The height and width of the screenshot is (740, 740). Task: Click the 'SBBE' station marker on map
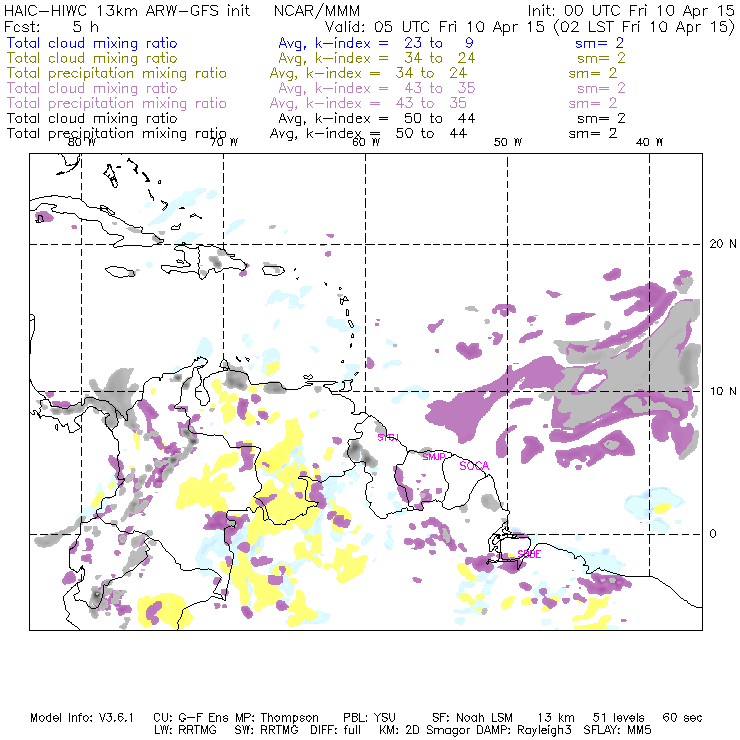(x=529, y=554)
